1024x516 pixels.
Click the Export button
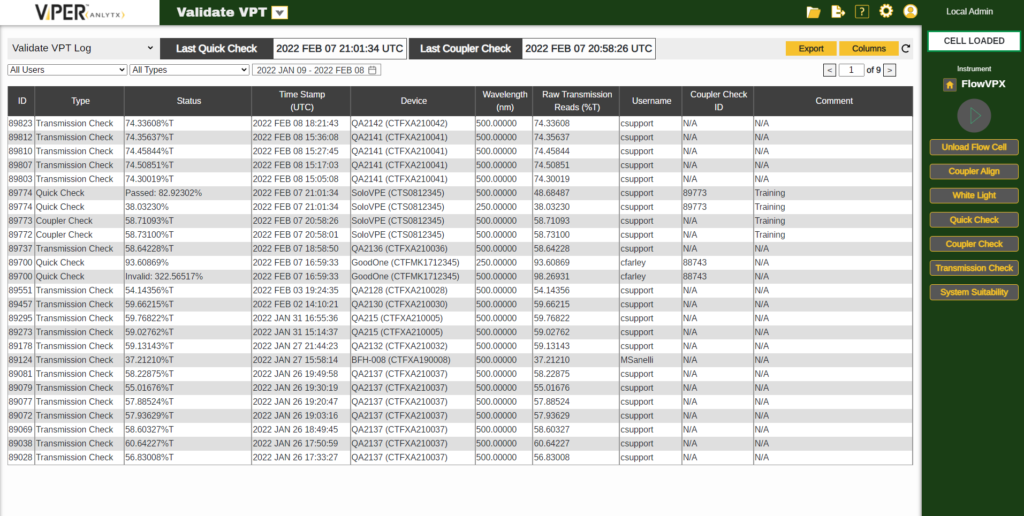(x=811, y=48)
